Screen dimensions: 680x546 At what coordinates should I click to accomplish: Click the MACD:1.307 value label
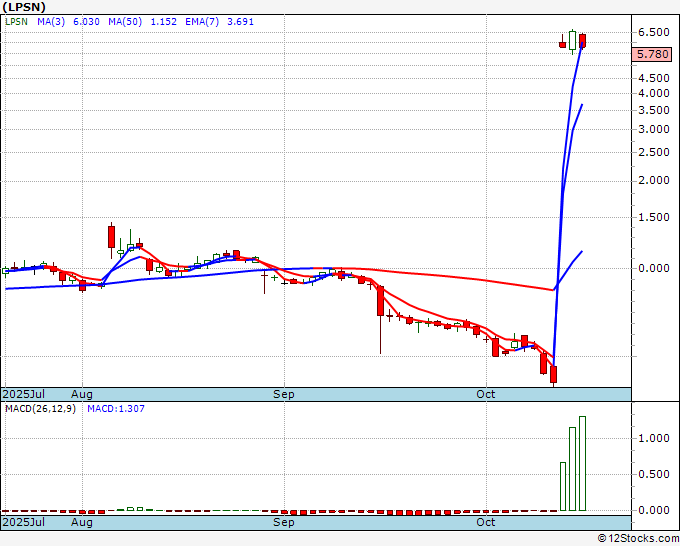[x=116, y=409]
